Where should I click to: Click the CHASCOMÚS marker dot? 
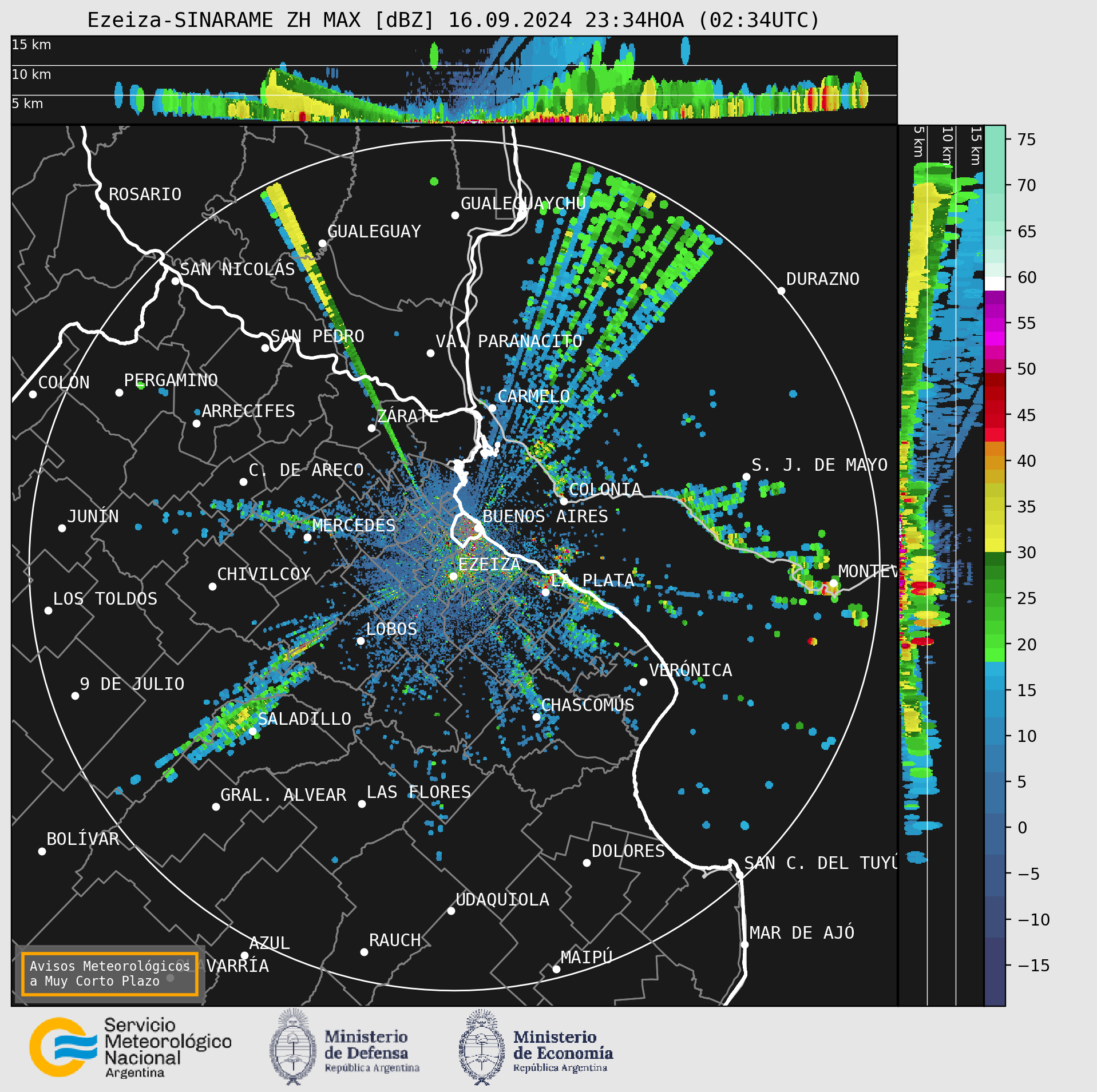pos(536,717)
